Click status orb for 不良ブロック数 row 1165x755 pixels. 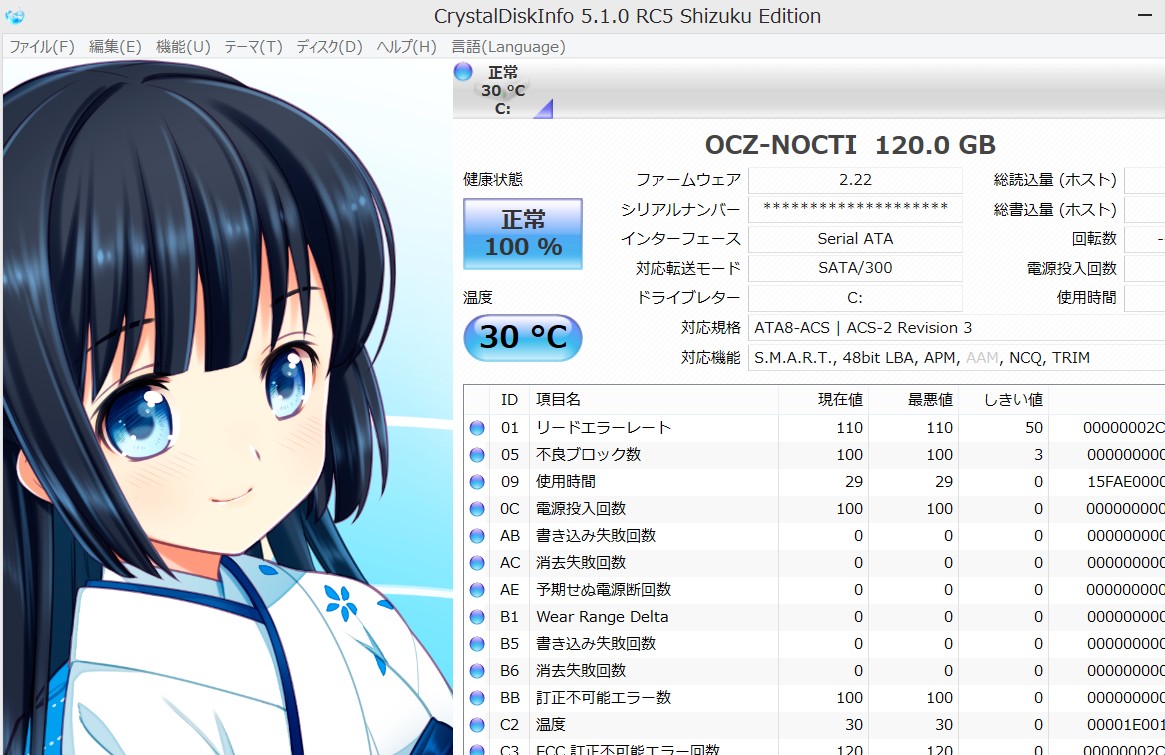pyautogui.click(x=477, y=455)
